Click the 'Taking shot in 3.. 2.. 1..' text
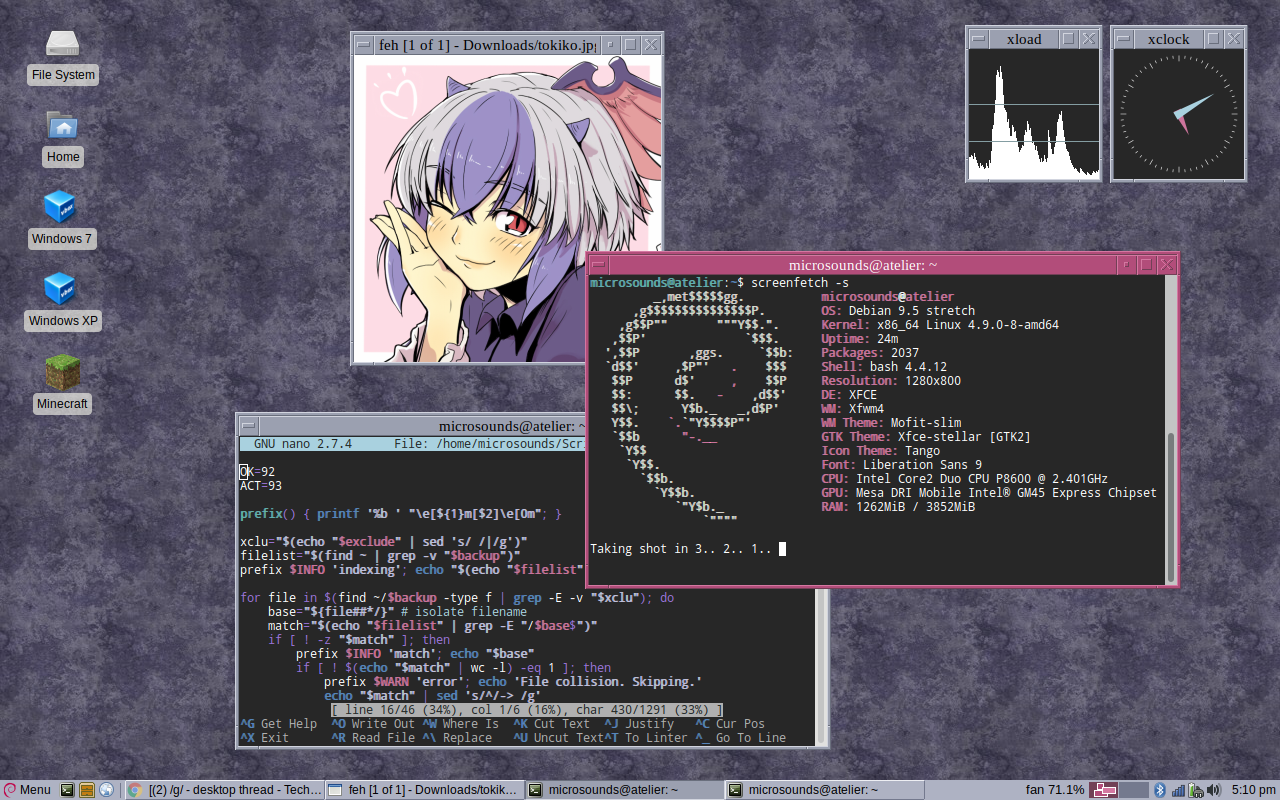This screenshot has width=1280, height=800. (681, 549)
